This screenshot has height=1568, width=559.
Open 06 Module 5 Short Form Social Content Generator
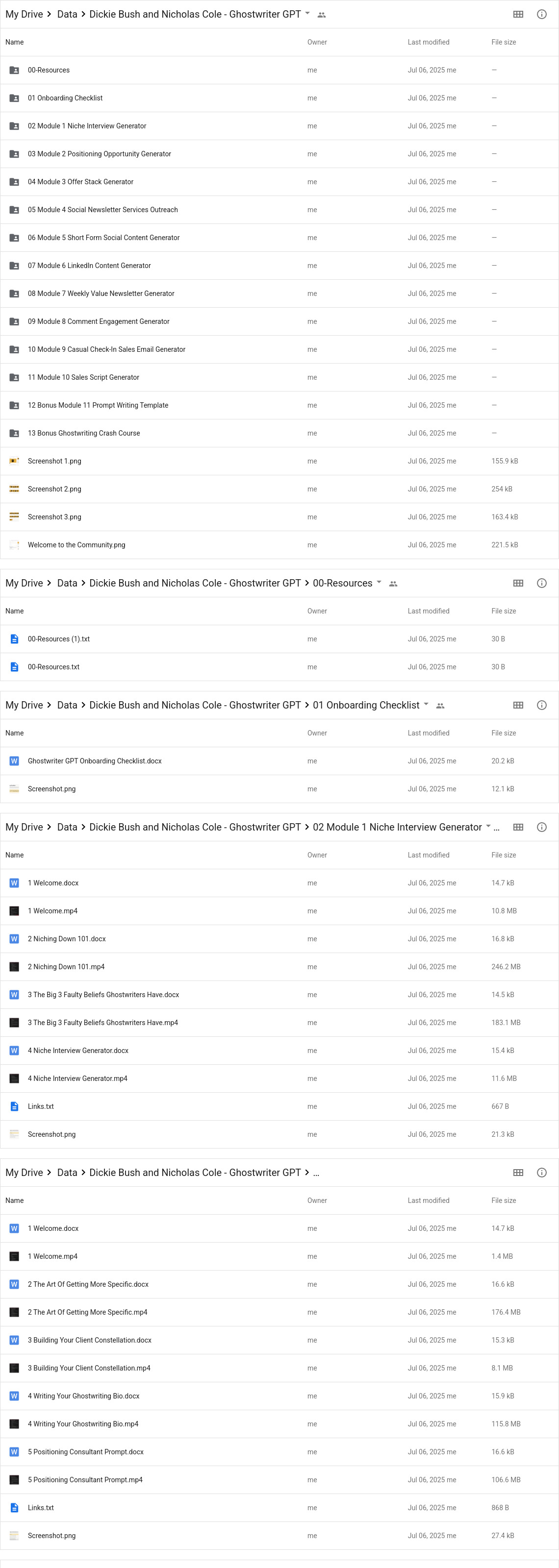point(103,237)
